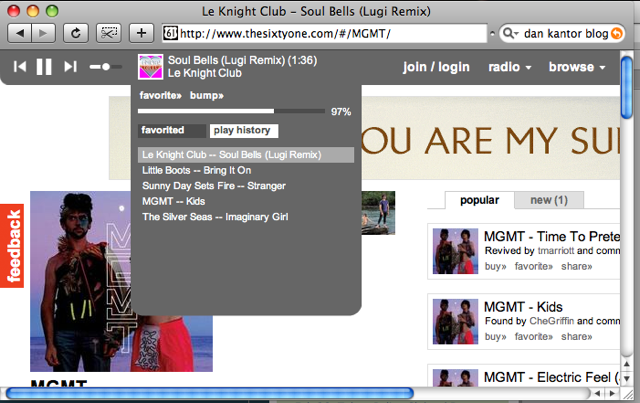Click the orange snapback arrow in search
The height and width of the screenshot is (403, 640).
(x=617, y=33)
